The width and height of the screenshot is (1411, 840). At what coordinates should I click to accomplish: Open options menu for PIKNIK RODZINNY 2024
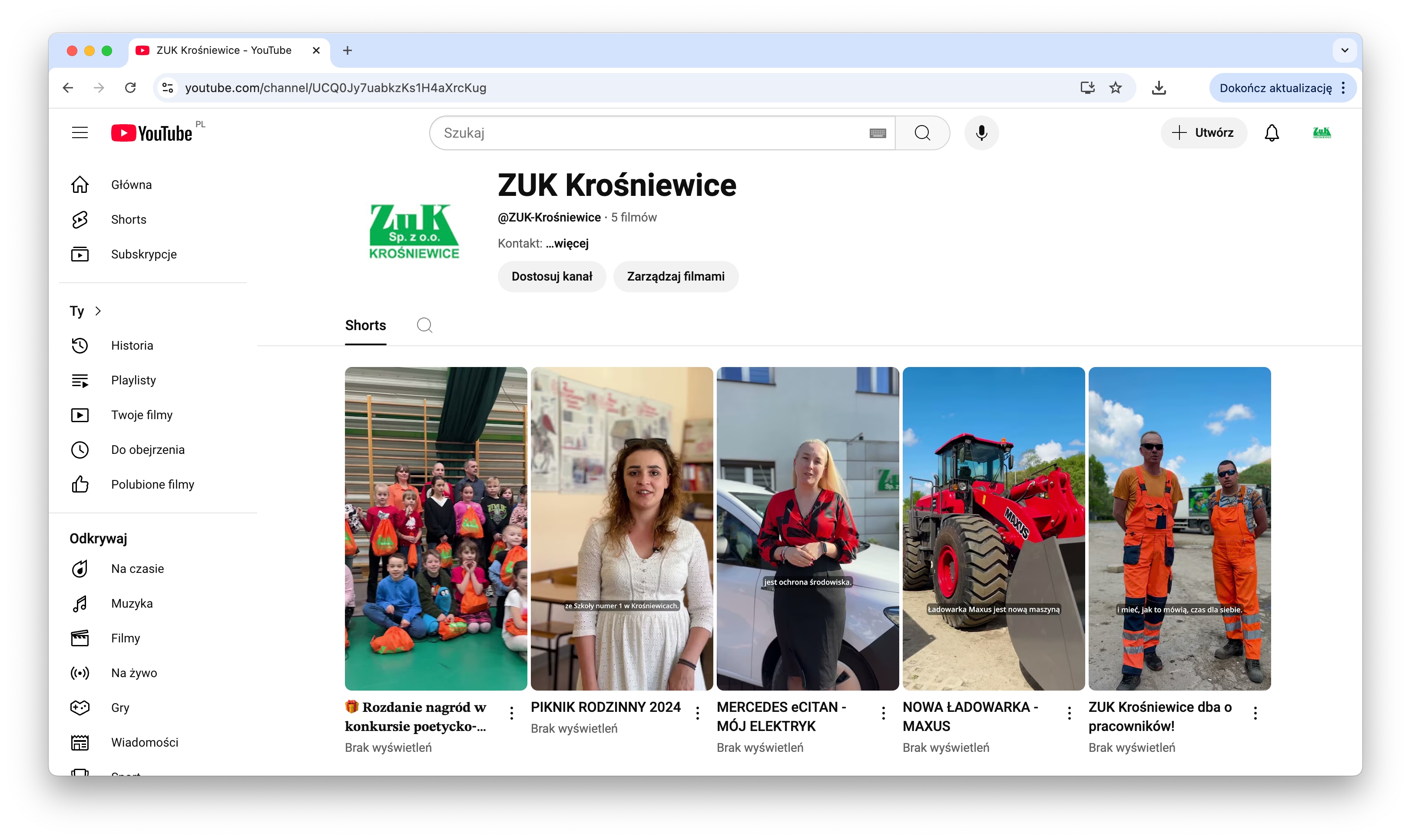(x=697, y=713)
